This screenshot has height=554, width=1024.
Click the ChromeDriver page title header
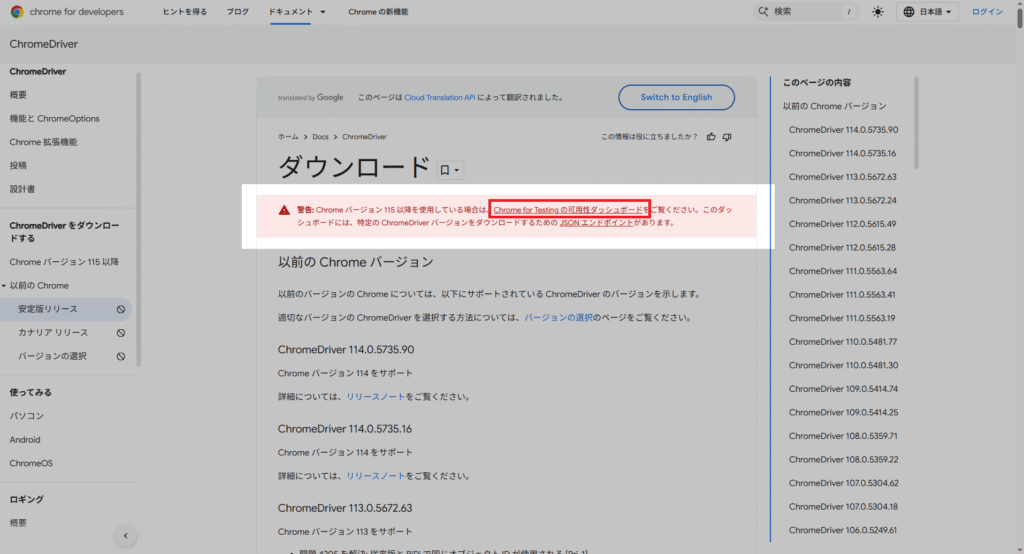[x=44, y=44]
